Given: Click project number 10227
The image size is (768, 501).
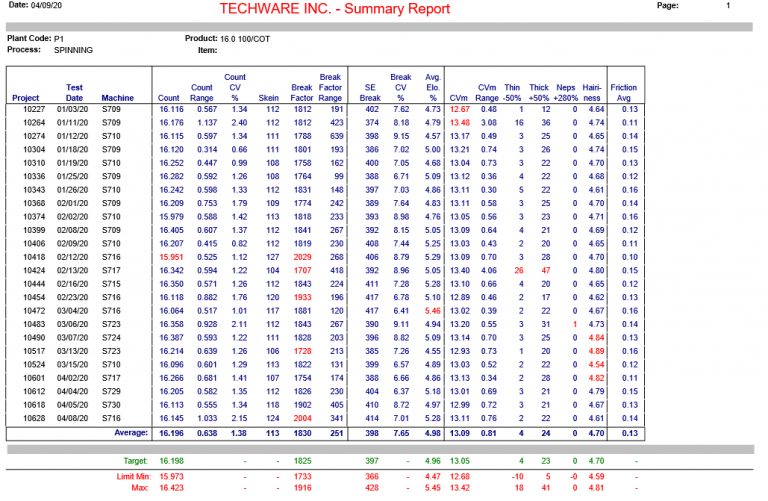Looking at the screenshot, I should [34, 109].
